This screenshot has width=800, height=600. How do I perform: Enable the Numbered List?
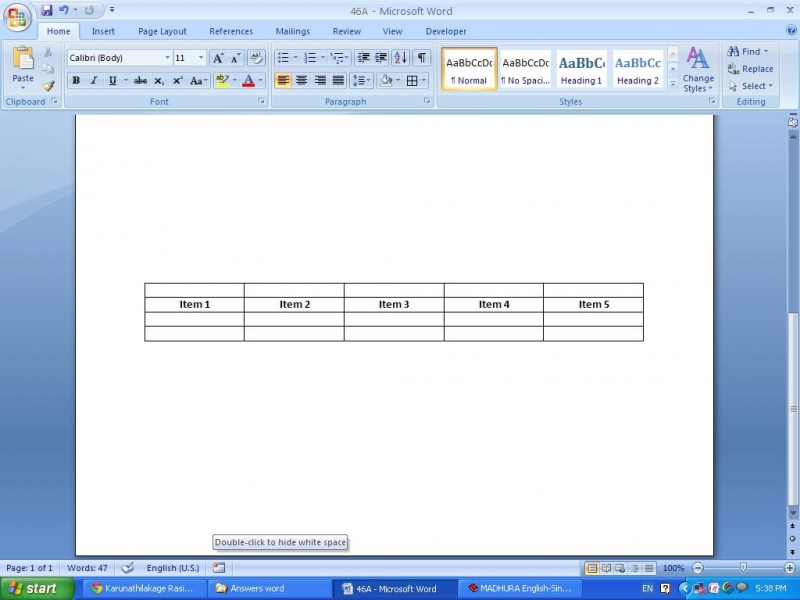tap(310, 57)
